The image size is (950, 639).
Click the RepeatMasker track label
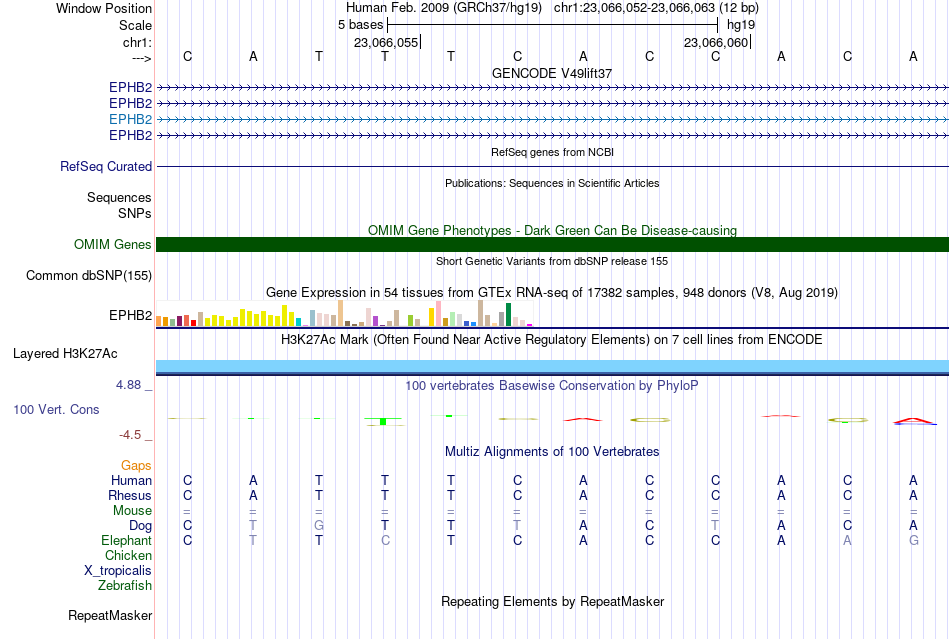click(110, 616)
